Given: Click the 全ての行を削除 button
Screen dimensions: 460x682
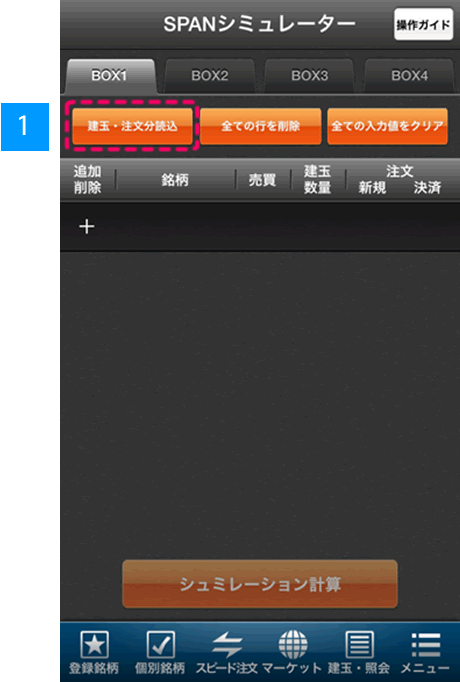Looking at the screenshot, I should tap(260, 126).
